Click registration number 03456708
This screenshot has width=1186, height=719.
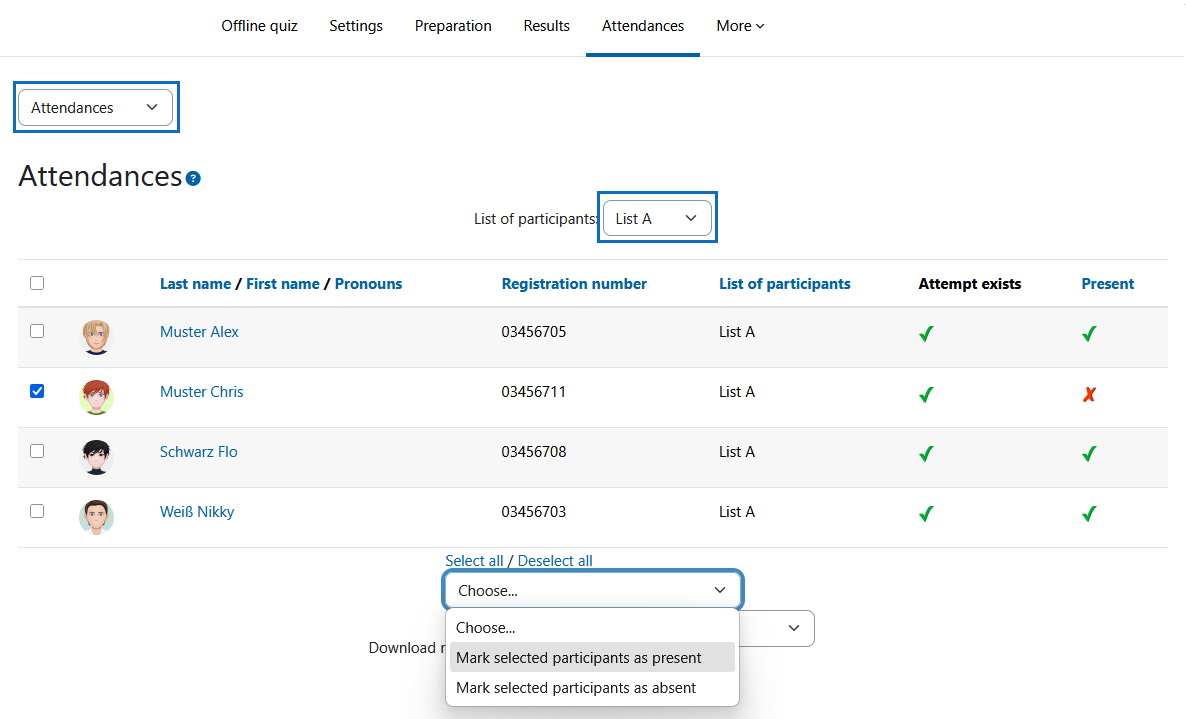click(533, 452)
